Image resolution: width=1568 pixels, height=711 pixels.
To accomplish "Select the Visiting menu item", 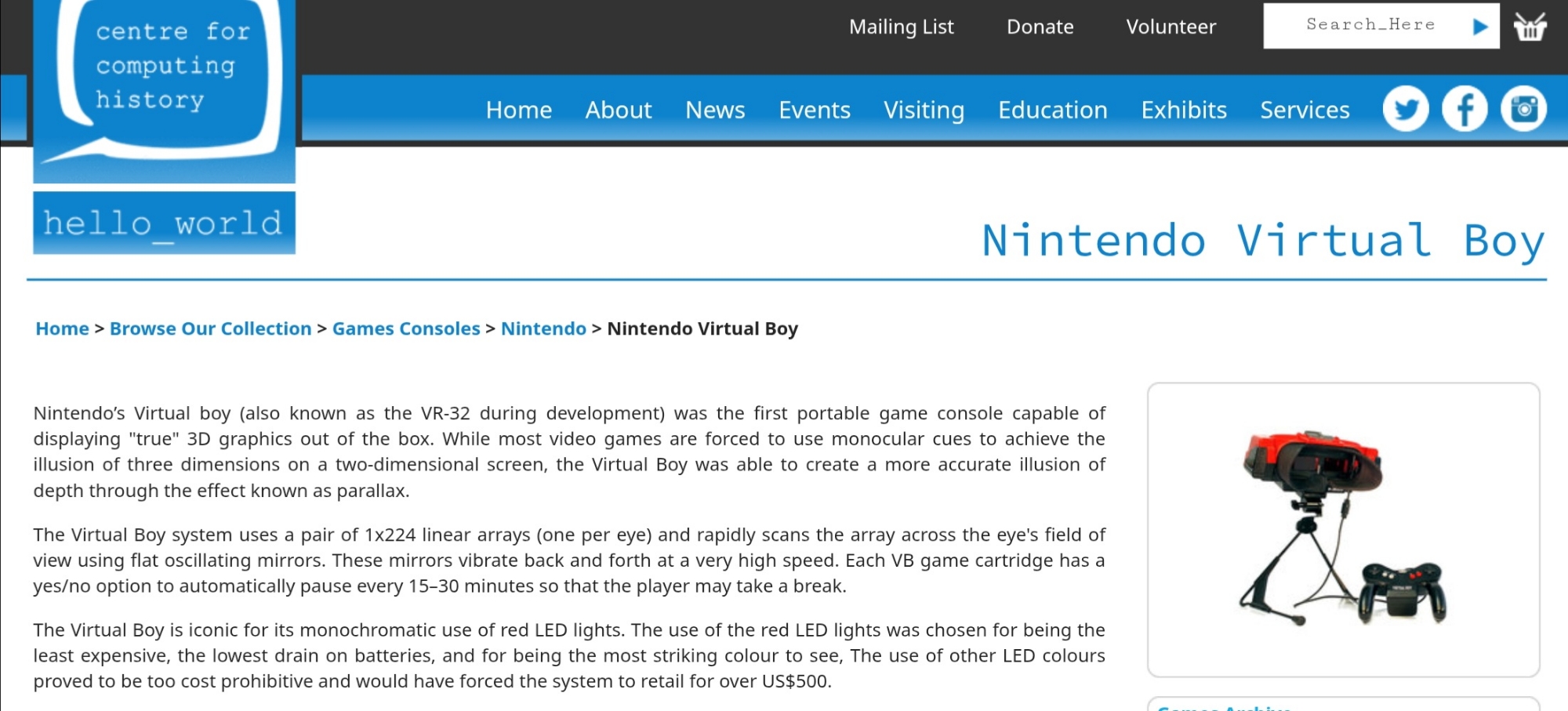I will pyautogui.click(x=924, y=111).
